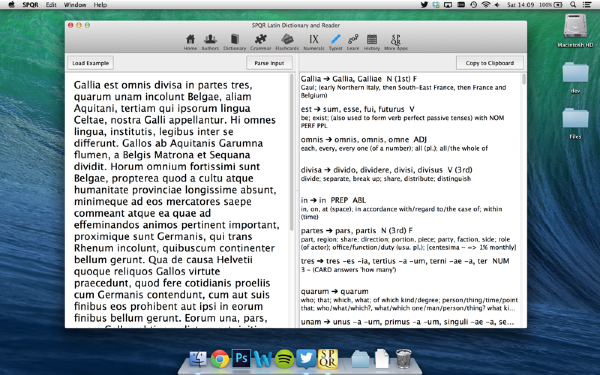
Task: Open the History section
Action: click(x=372, y=42)
